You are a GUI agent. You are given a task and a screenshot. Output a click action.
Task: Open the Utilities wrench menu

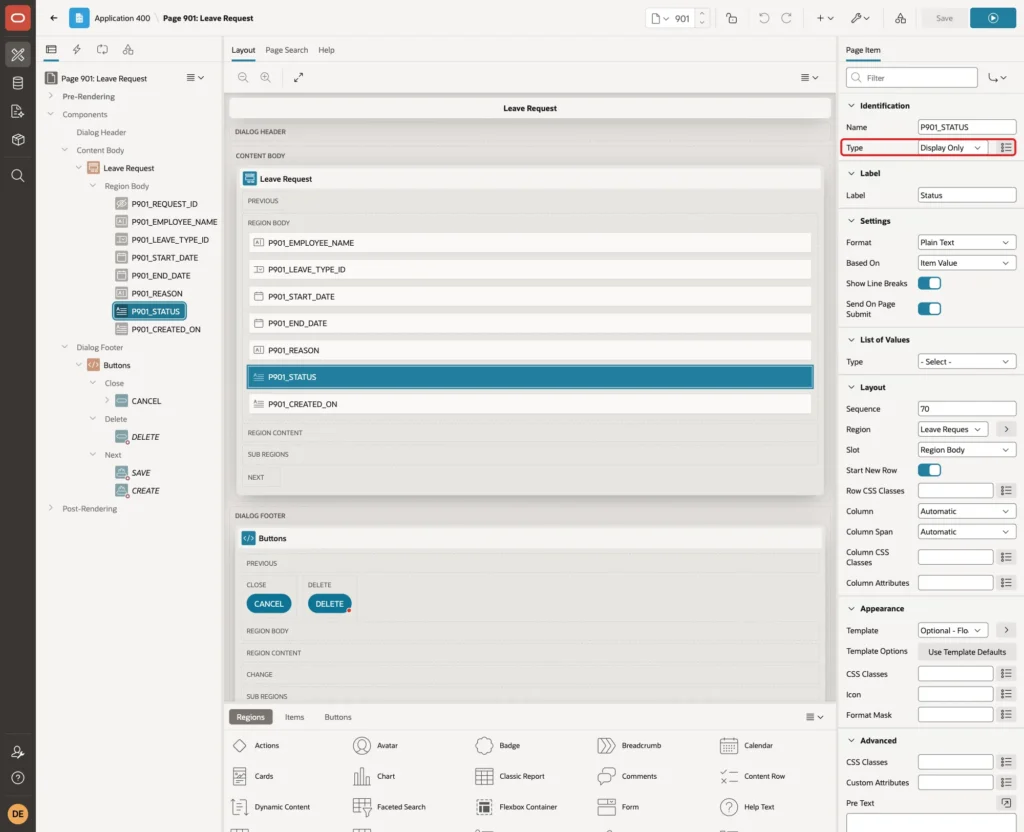[x=860, y=18]
